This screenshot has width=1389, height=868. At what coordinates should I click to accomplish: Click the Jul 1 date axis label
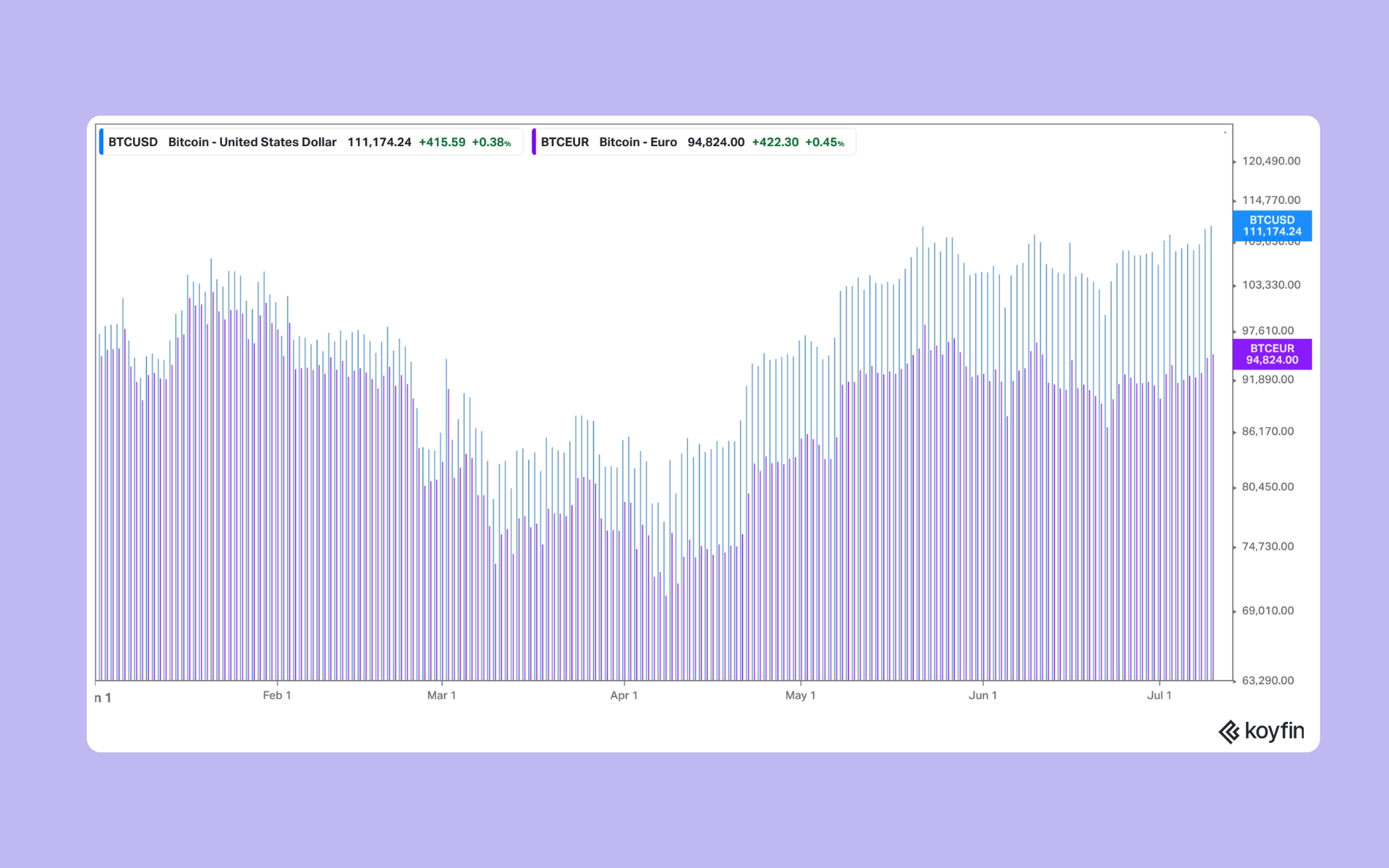pyautogui.click(x=1159, y=695)
